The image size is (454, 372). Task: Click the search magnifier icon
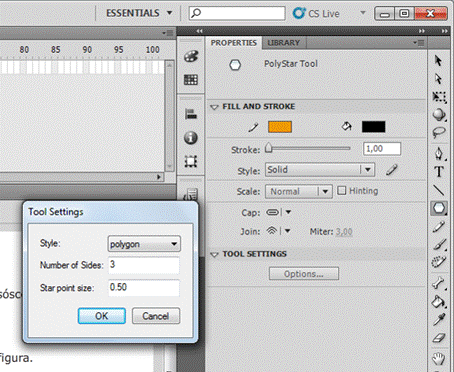(197, 13)
